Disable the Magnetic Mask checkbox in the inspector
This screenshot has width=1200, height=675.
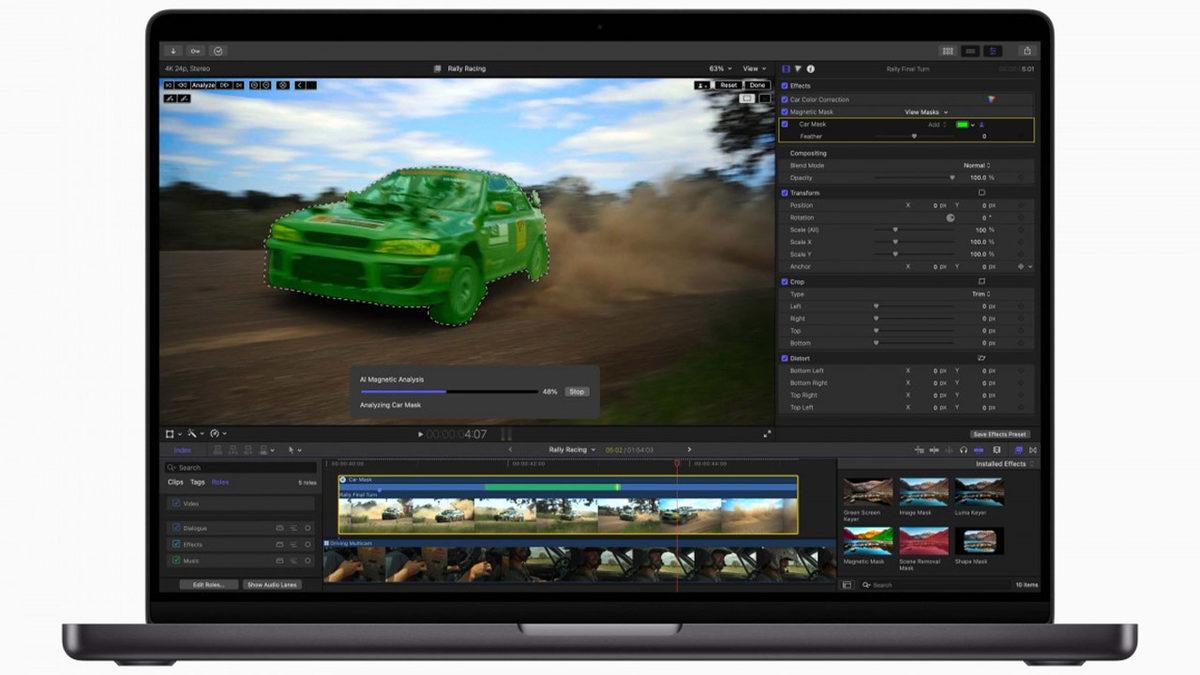click(783, 112)
